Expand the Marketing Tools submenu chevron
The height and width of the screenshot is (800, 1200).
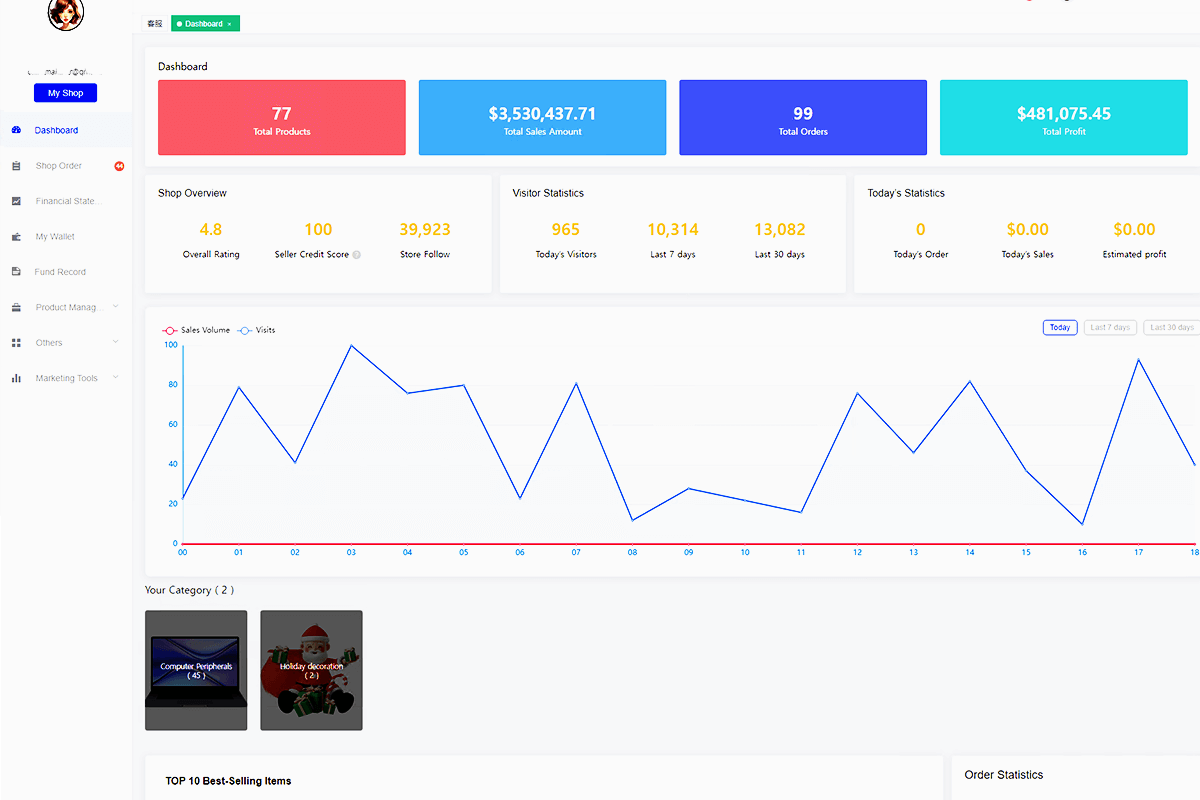point(116,378)
